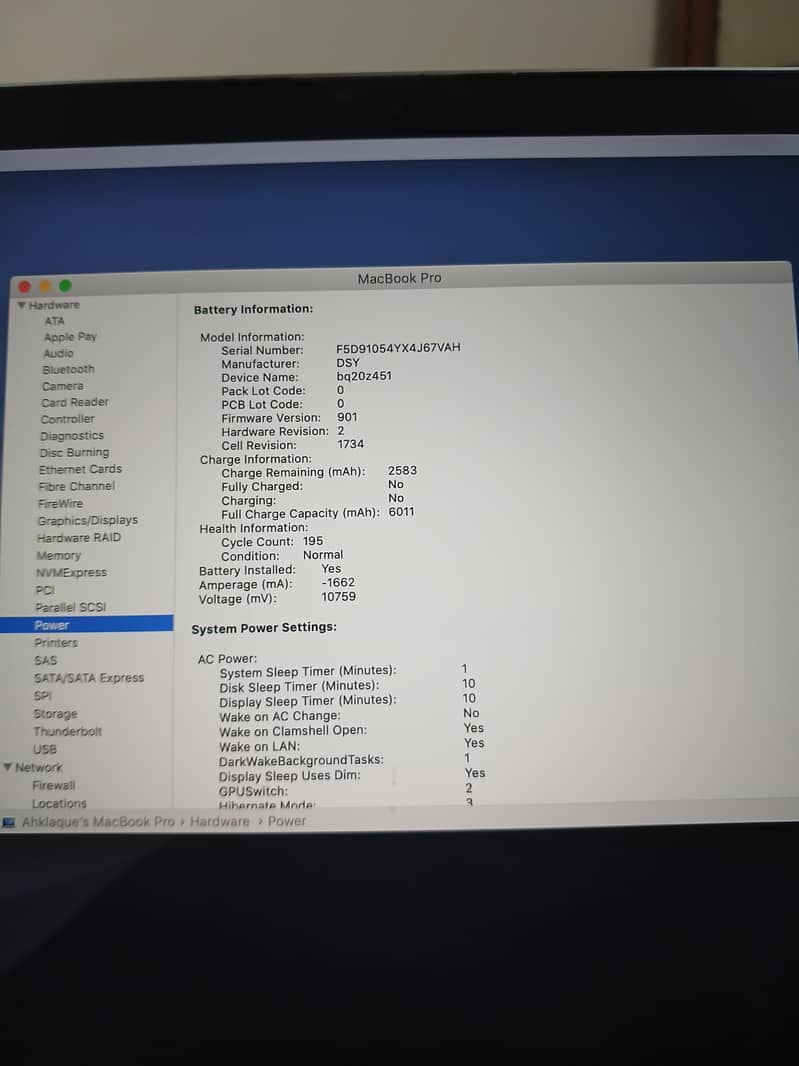Screen dimensions: 799x1066
Task: Select Thunderbolt in the sidebar
Action: tap(67, 732)
